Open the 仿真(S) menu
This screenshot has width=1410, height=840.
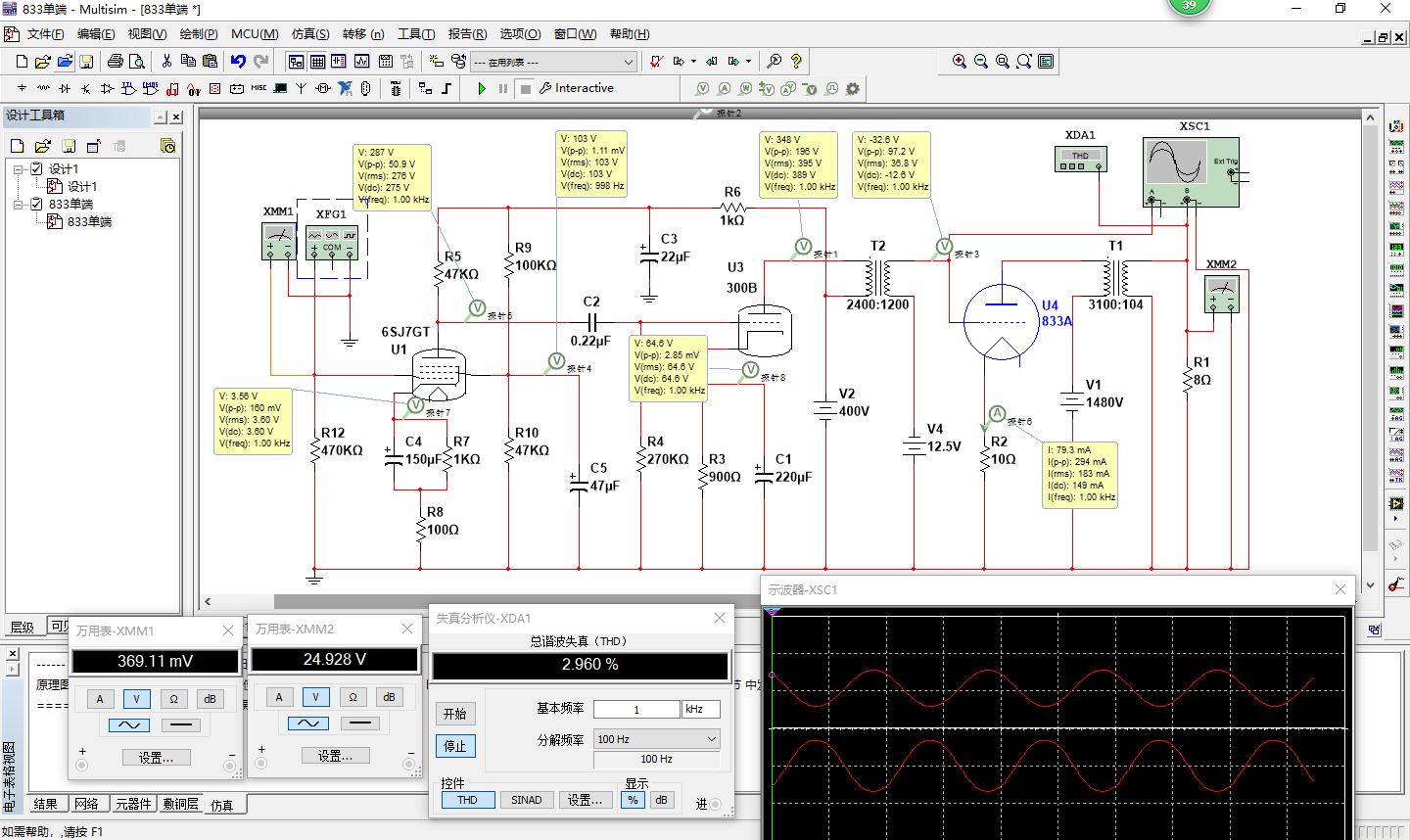point(310,33)
